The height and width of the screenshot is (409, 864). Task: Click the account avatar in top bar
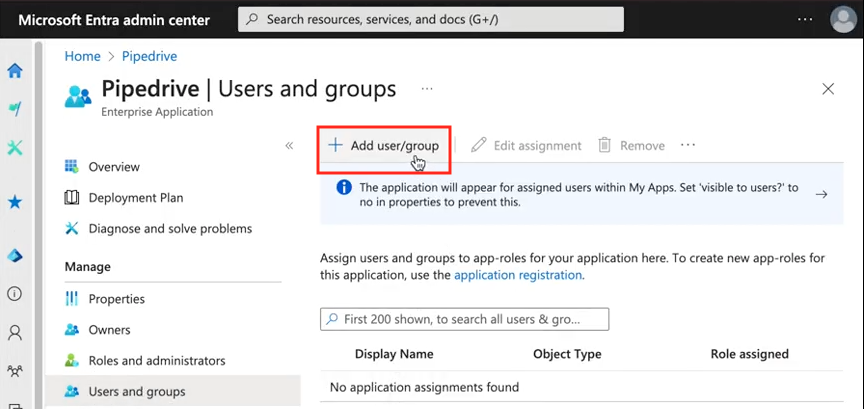(842, 19)
